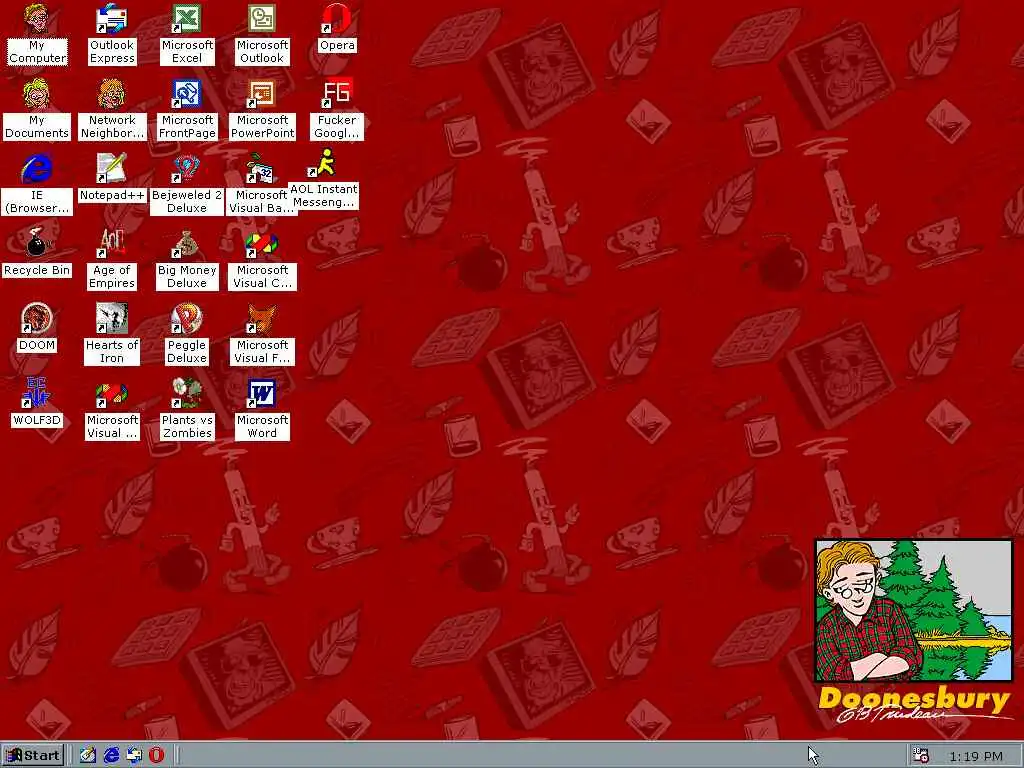Image resolution: width=1024 pixels, height=768 pixels.
Task: Open the Start menu
Action: 33,756
